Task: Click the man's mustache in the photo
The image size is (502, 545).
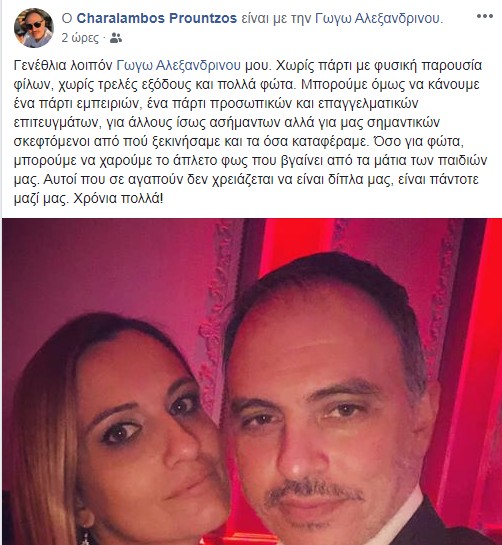Action: pyautogui.click(x=313, y=490)
